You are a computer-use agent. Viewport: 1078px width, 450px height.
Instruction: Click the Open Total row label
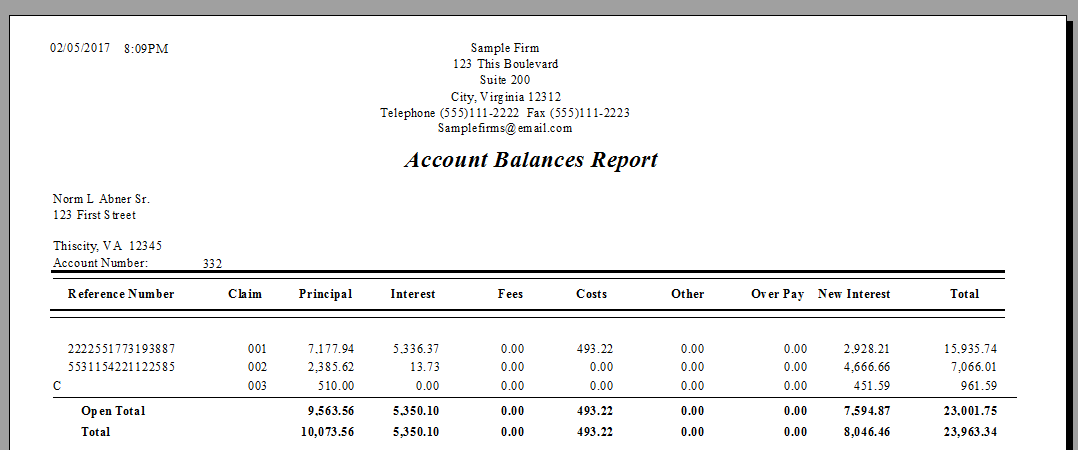coord(113,411)
